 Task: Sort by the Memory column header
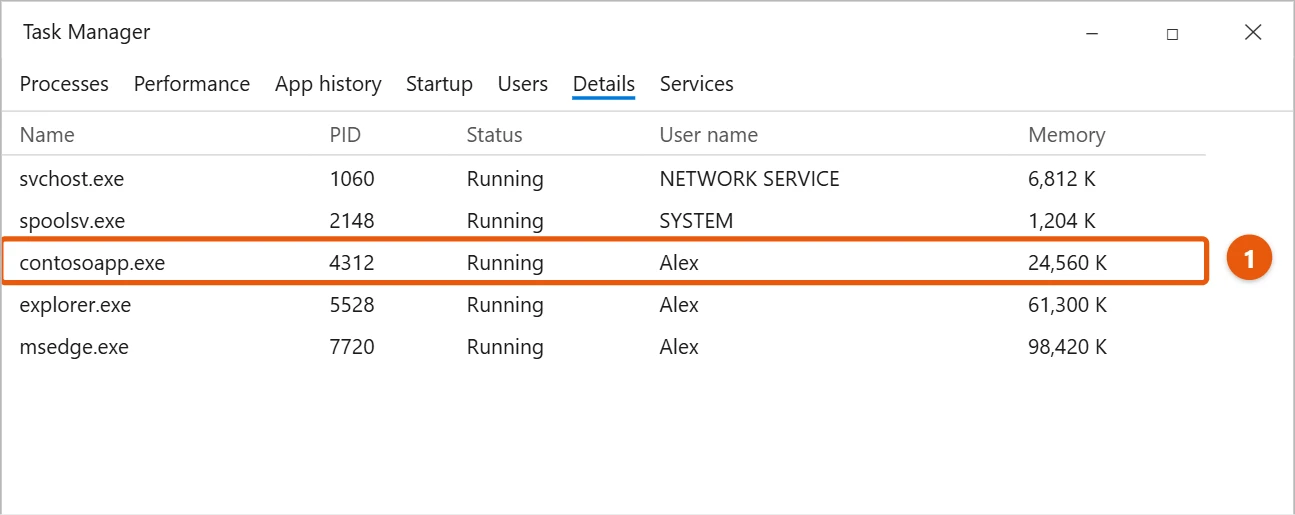[1067, 135]
